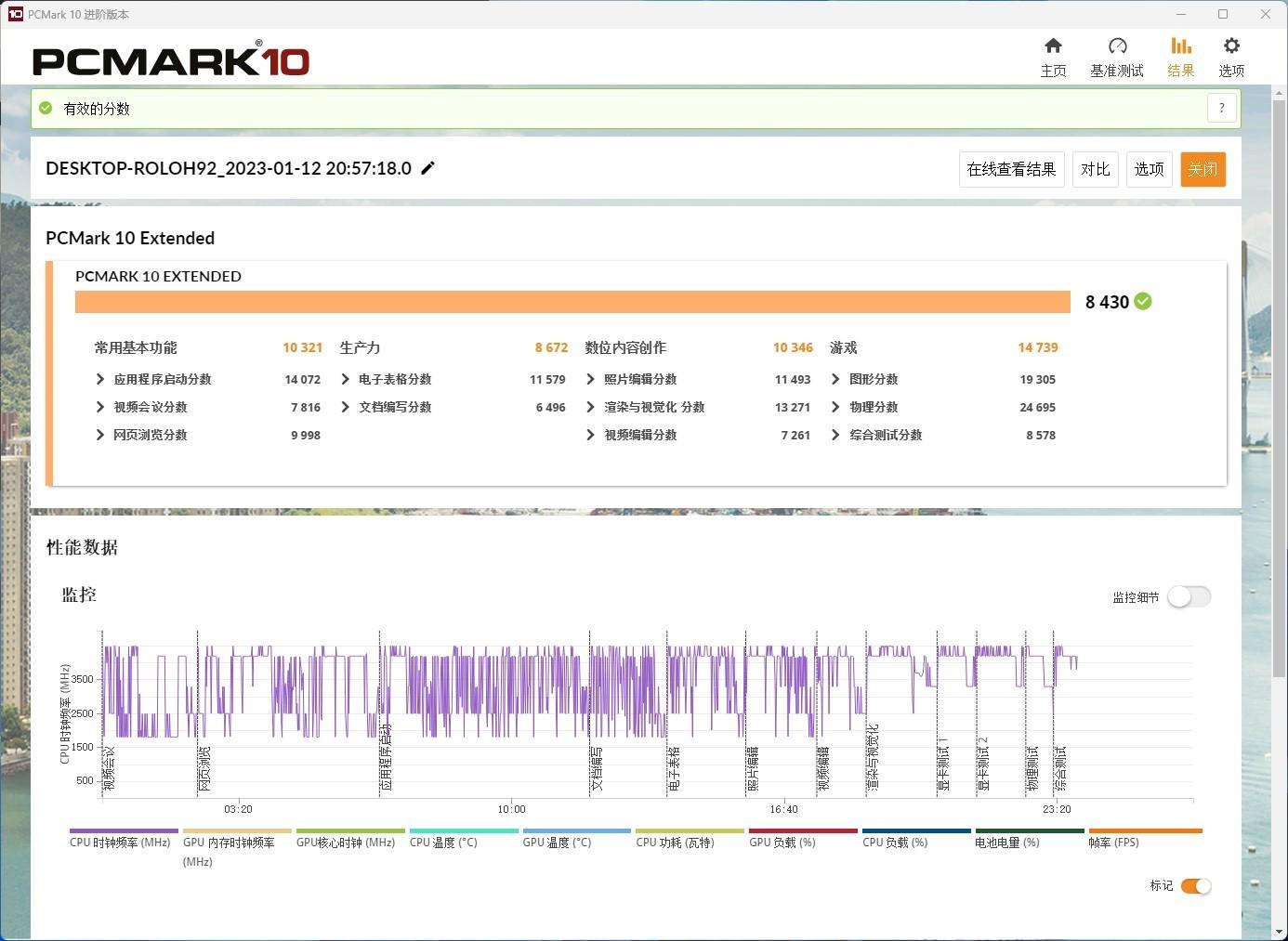
Task: Click the 对比 compare button
Action: tap(1095, 169)
